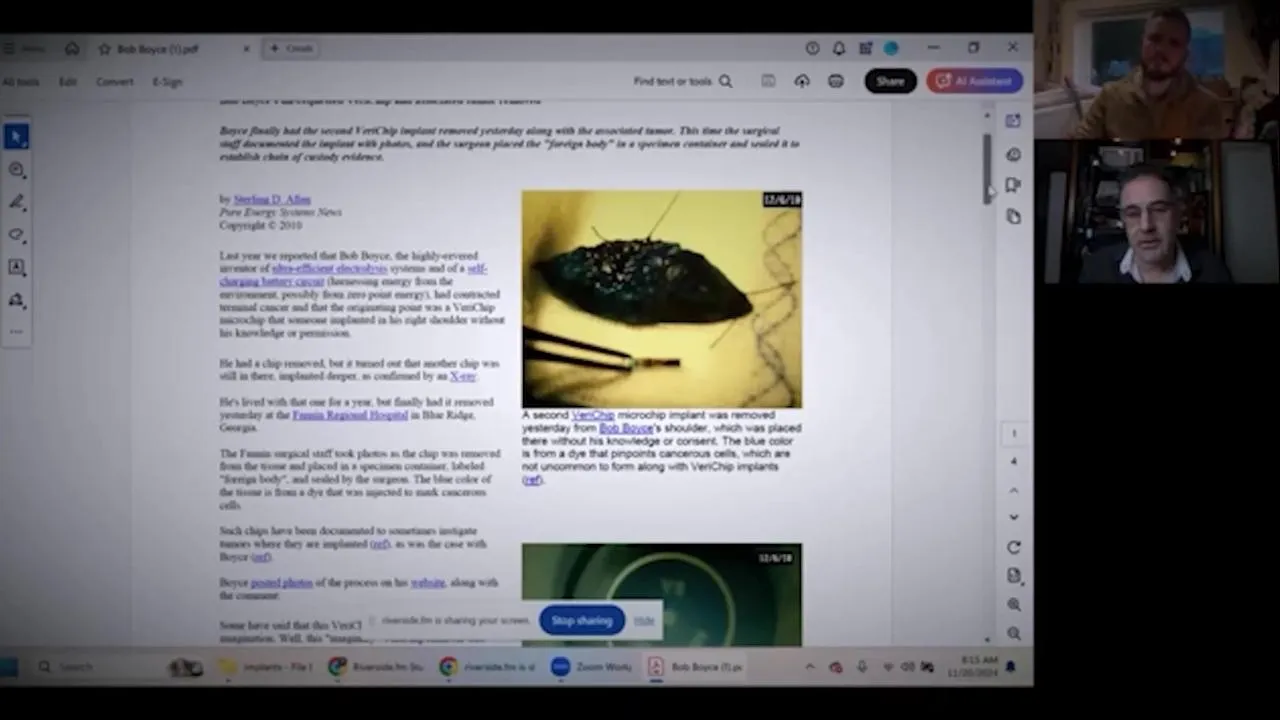Screen dimensions: 1280x720
Task: Click the Save icon in the top toolbar
Action: 768,81
